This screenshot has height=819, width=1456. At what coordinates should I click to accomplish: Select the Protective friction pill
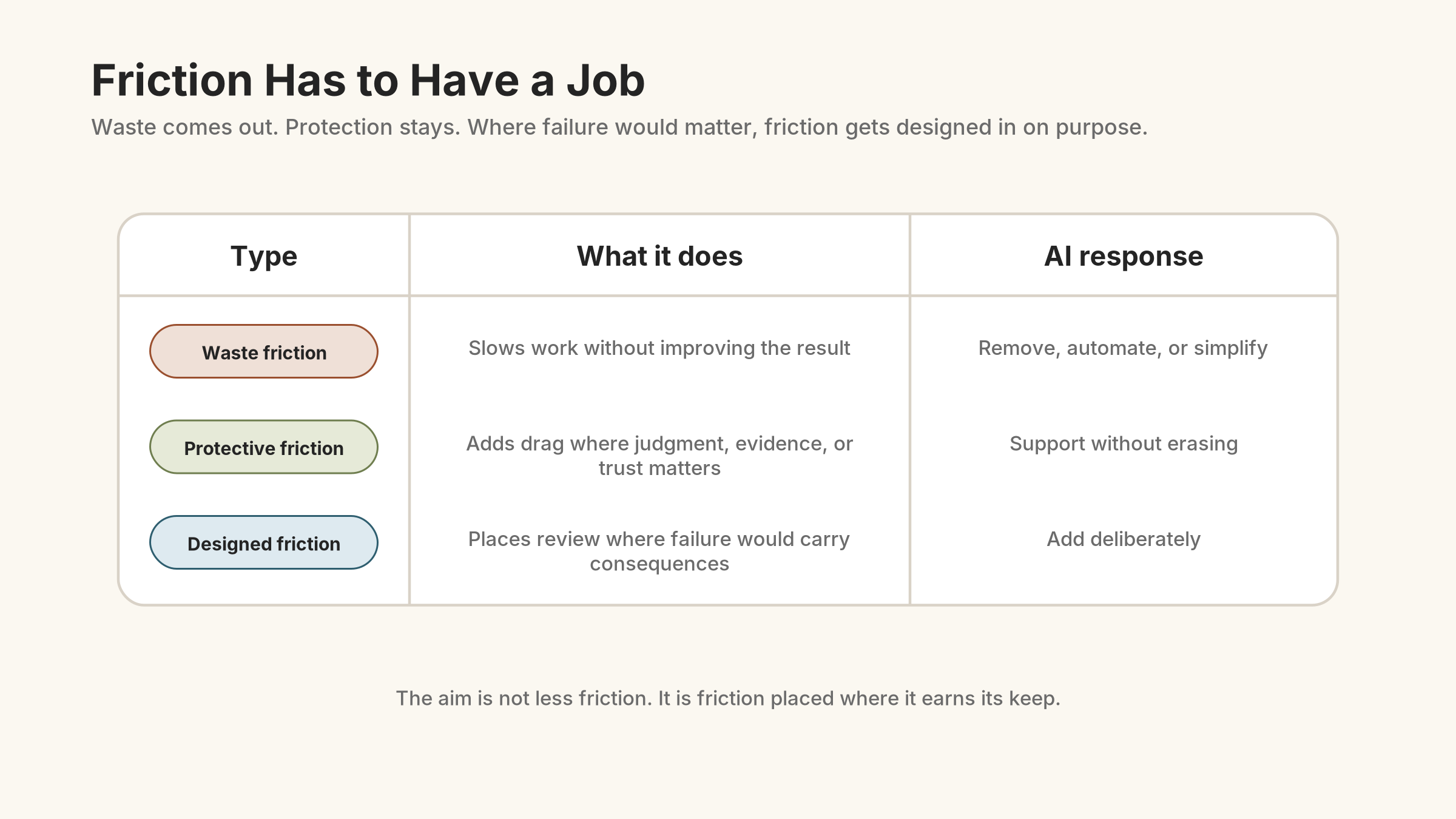[264, 447]
